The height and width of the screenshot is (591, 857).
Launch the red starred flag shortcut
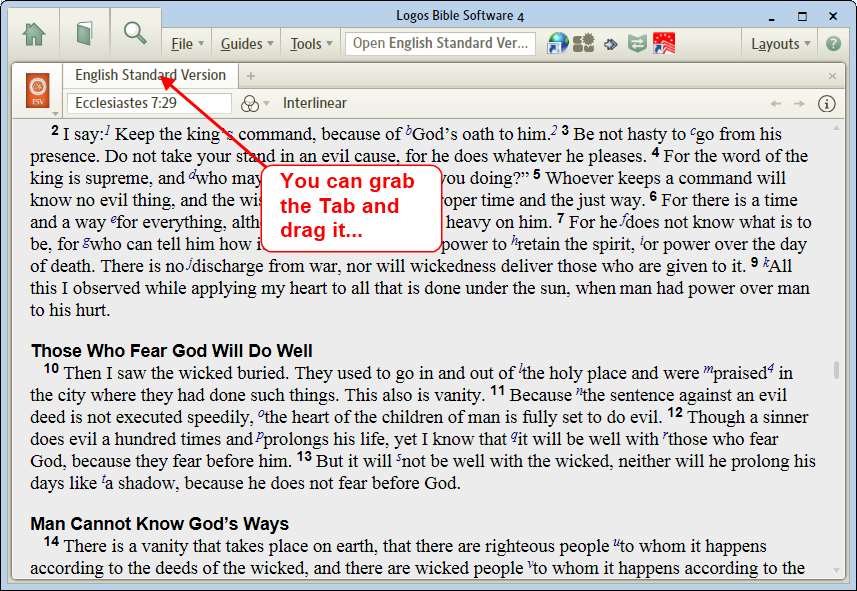pyautogui.click(x=664, y=43)
